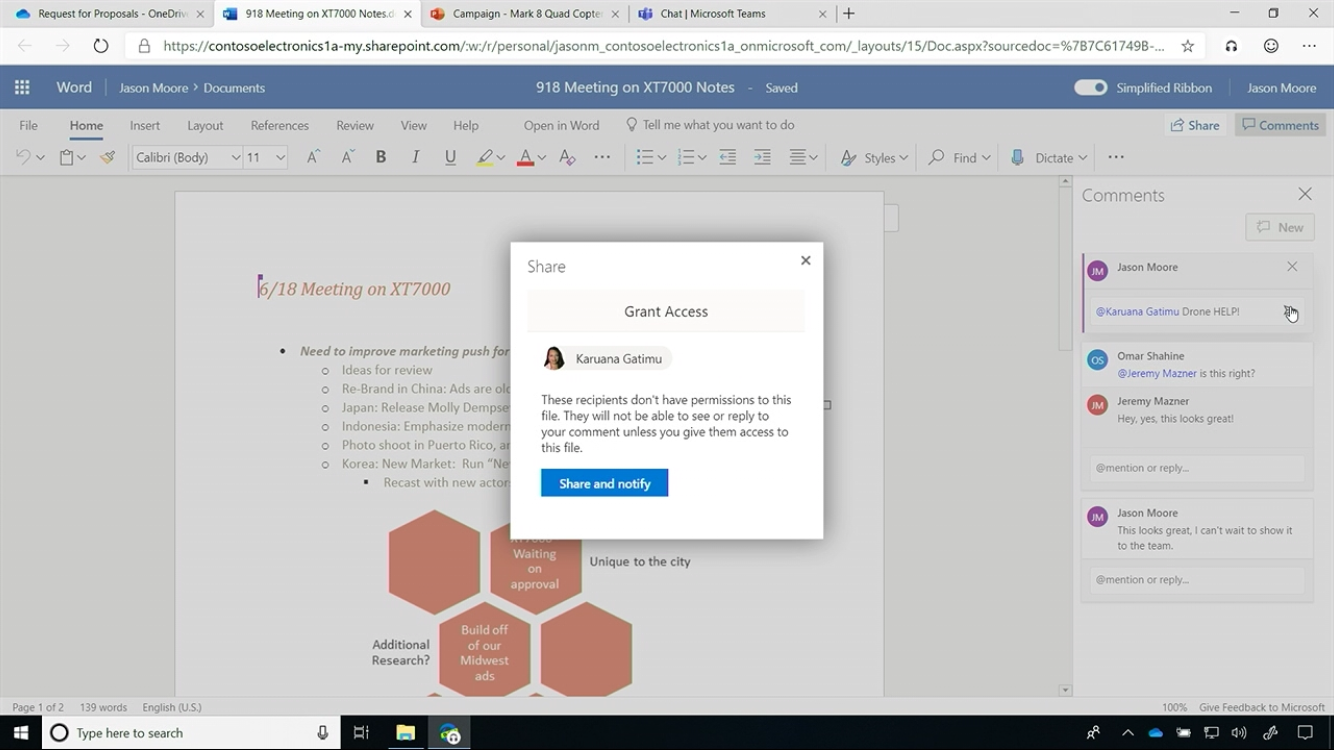Click the Decrease Indent icon

tap(727, 157)
